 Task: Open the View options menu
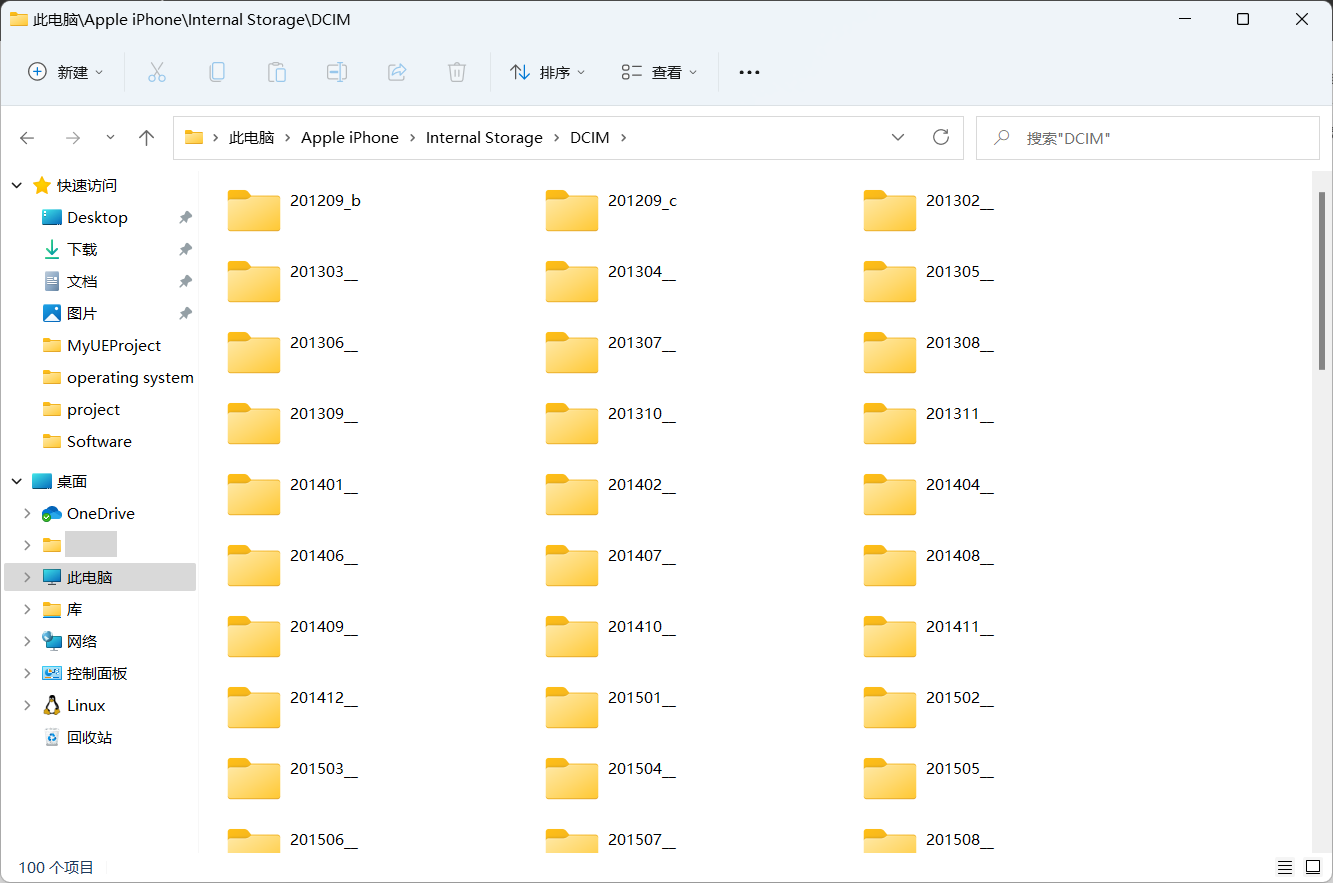tap(659, 72)
